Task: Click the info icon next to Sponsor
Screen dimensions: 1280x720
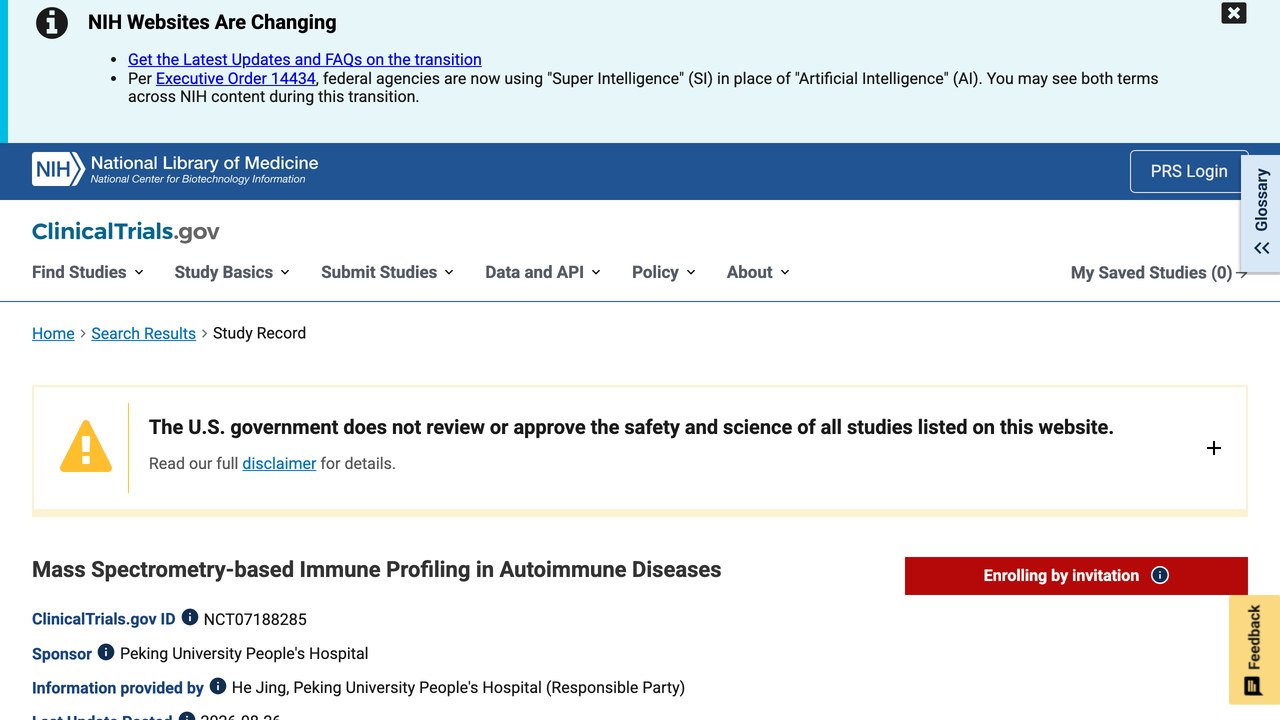Action: 106,652
